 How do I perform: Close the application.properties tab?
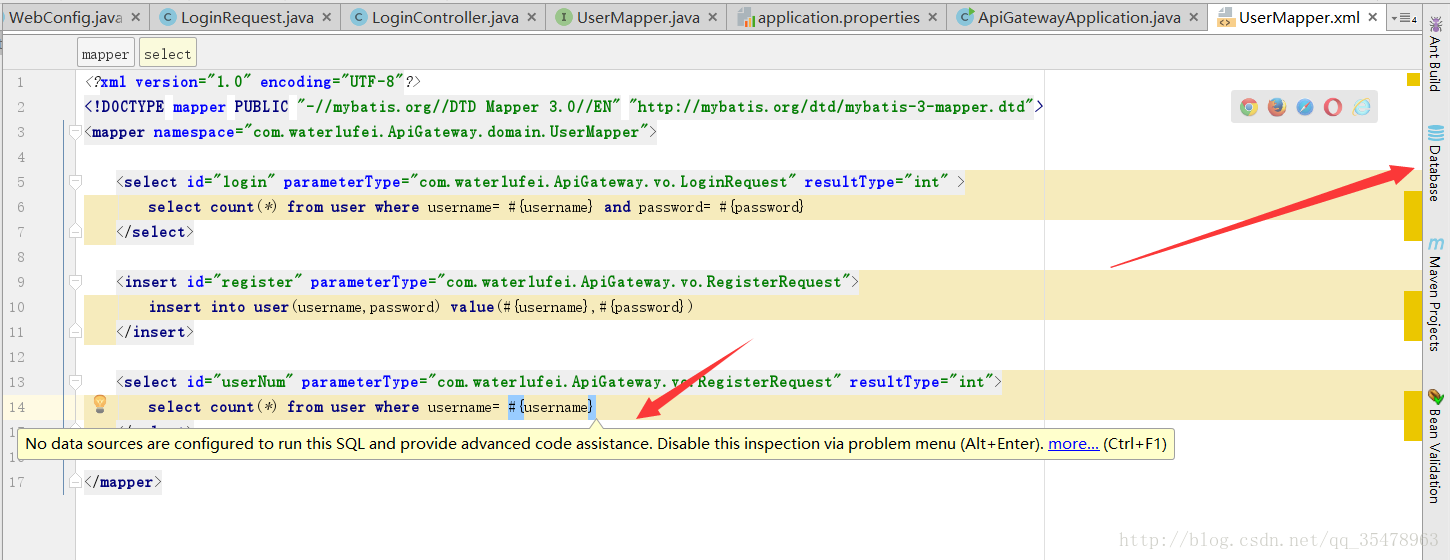pos(932,18)
